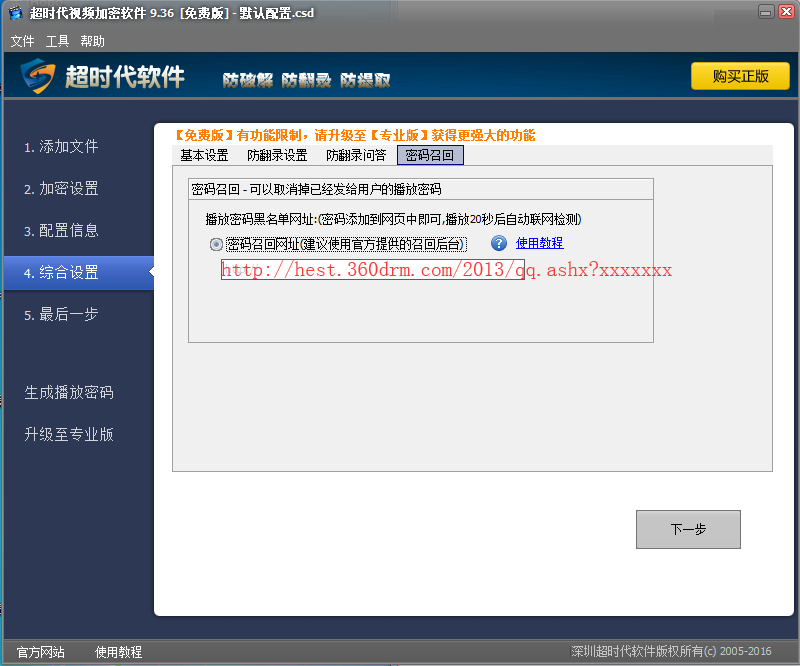Click the 播放密码黑名单网址 description text
This screenshot has height=666, width=800.
(393, 219)
